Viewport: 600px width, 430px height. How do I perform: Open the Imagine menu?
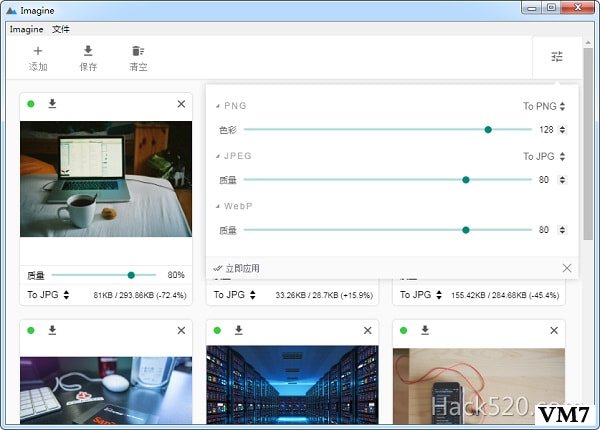tap(26, 29)
